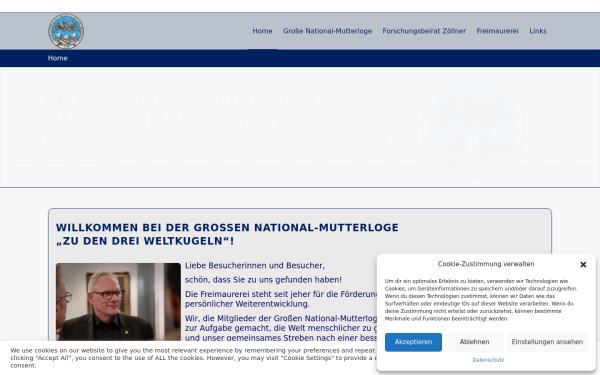
Task: Open Große National-Mutterloge menu
Action: [327, 31]
